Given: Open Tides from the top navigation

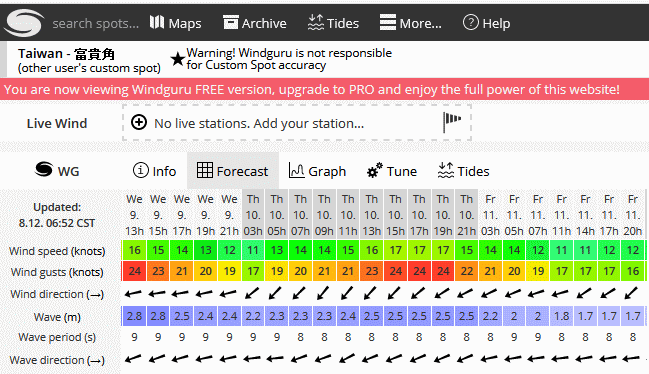Looking at the screenshot, I should pyautogui.click(x=333, y=23).
